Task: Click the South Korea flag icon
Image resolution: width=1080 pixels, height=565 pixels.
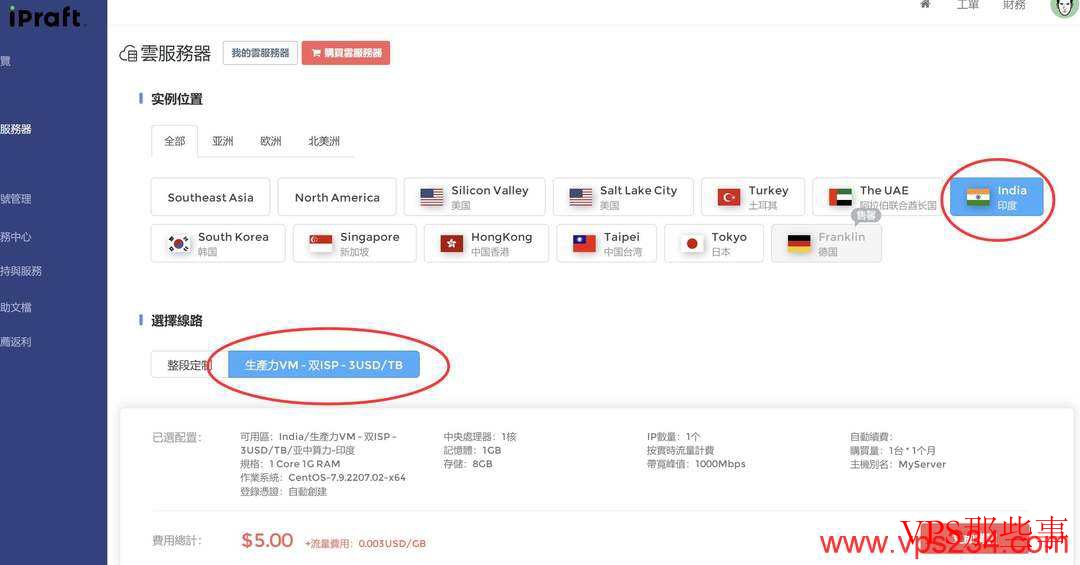Action: click(179, 243)
